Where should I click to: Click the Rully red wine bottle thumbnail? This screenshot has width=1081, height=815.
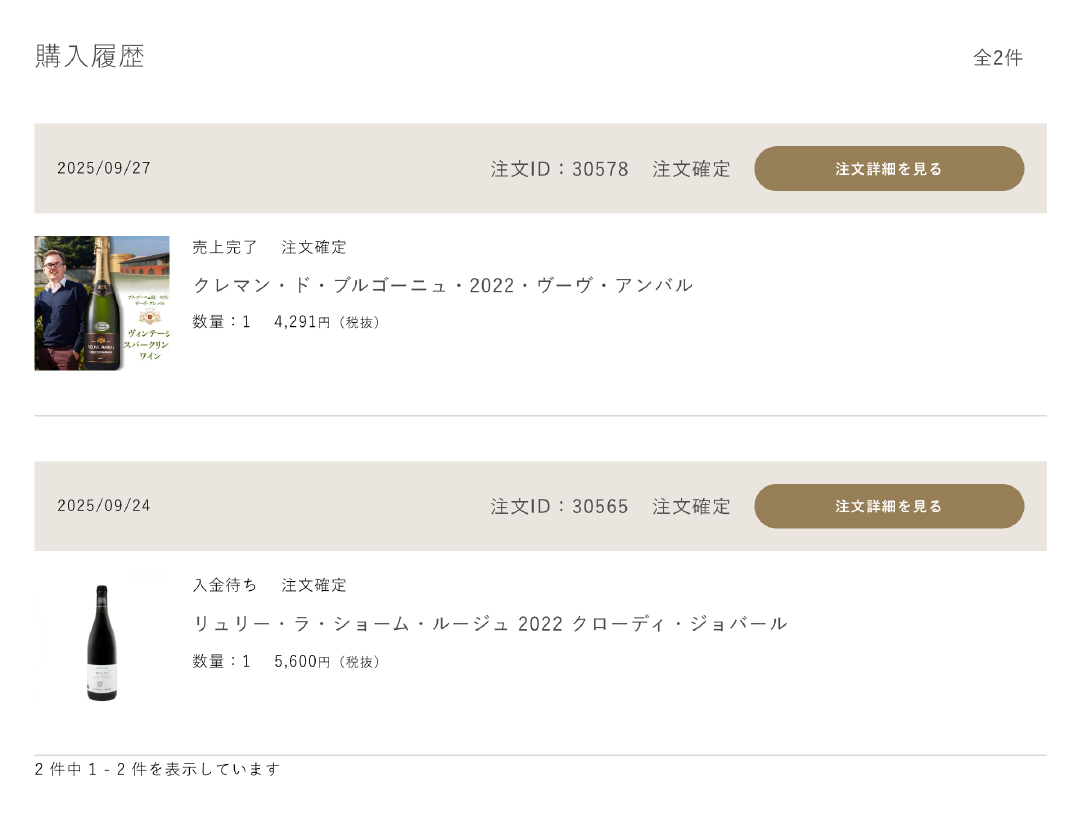point(102,641)
